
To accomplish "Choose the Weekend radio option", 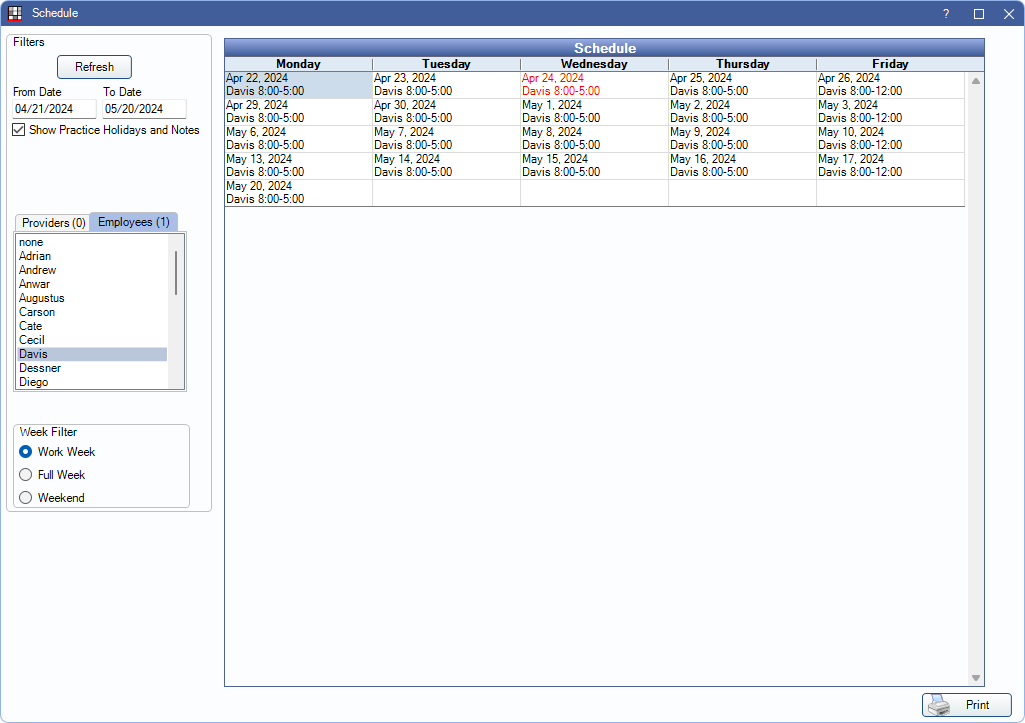I will 26,498.
